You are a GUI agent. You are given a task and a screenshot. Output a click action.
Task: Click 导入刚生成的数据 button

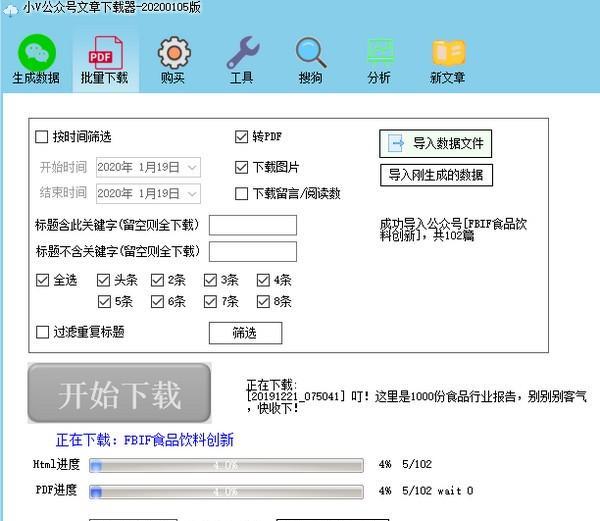click(436, 175)
